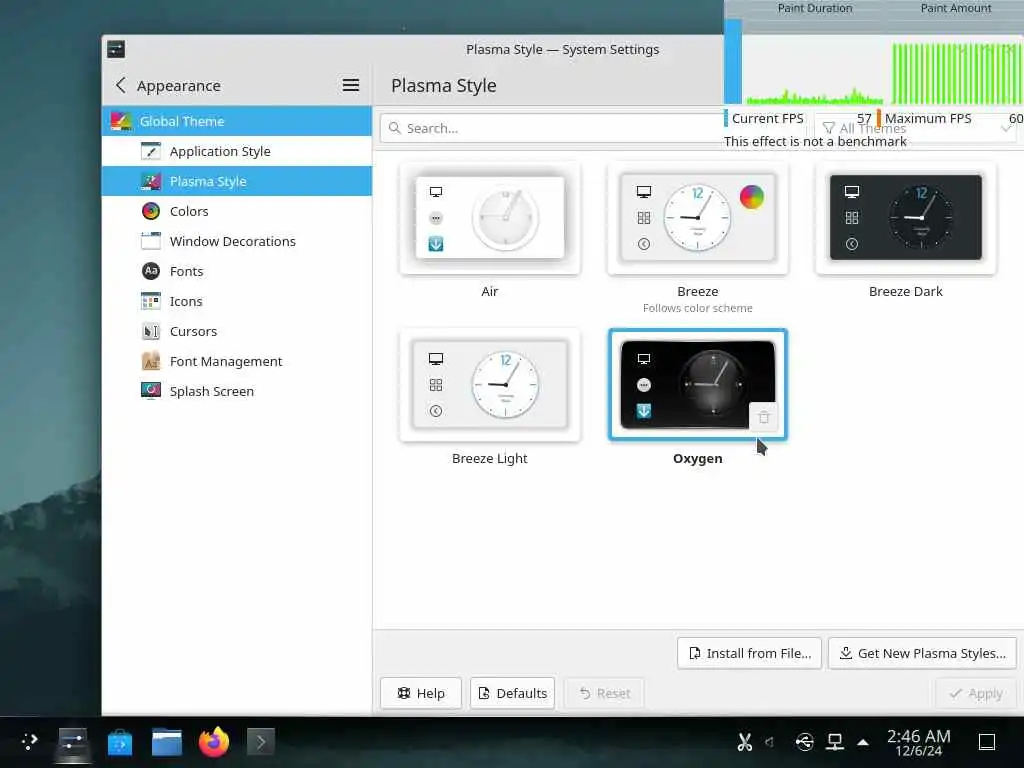Click the clipboard scissors tray icon
This screenshot has height=768, width=1024.
click(744, 743)
